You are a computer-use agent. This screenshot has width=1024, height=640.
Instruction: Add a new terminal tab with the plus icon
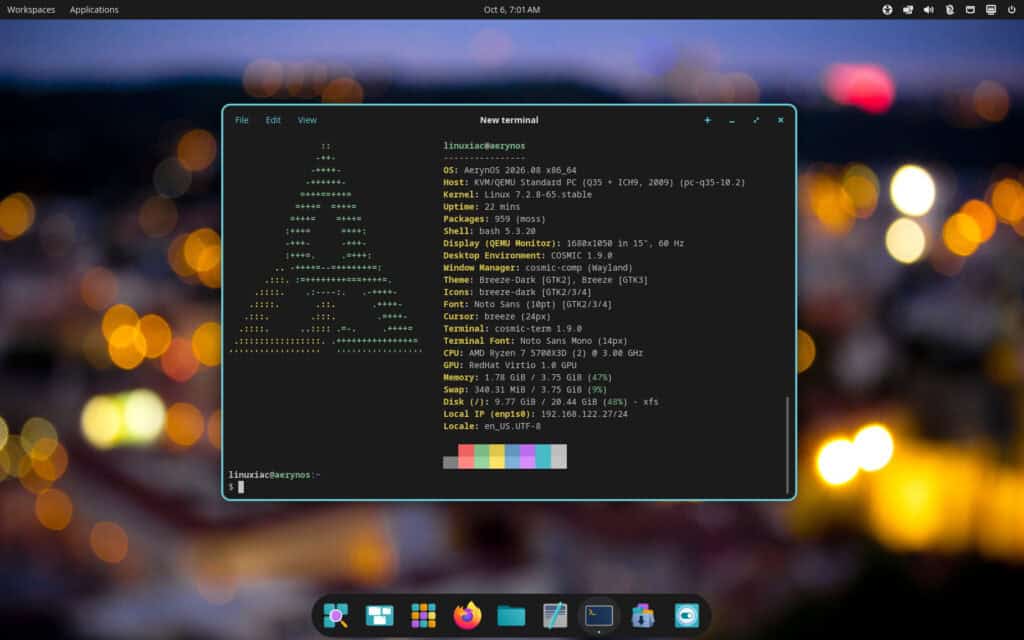point(707,120)
